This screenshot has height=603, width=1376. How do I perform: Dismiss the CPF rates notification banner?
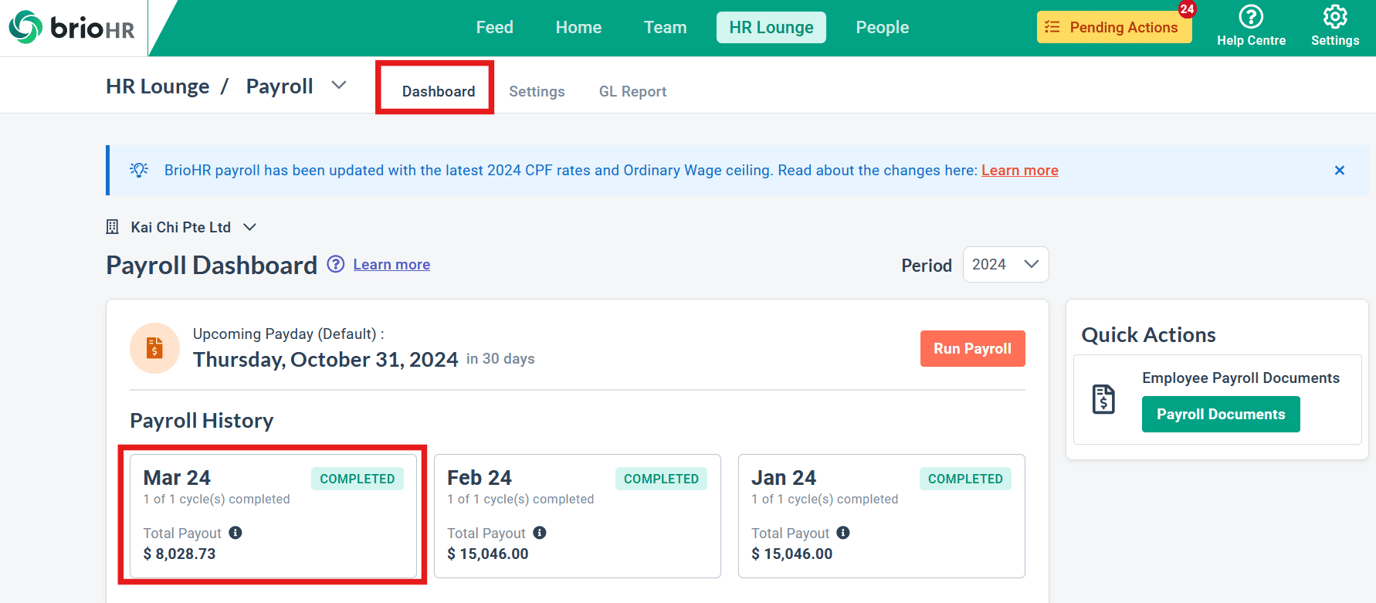pos(1339,171)
